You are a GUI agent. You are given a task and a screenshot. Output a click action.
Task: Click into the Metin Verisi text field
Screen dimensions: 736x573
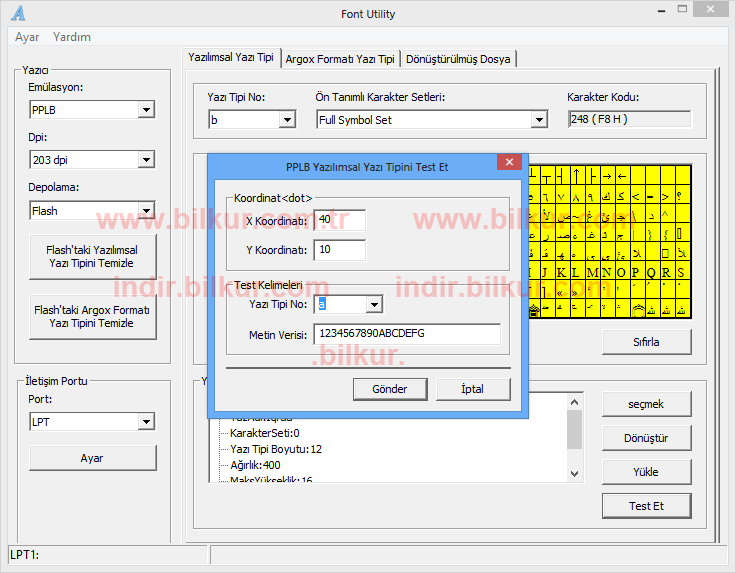click(x=406, y=334)
